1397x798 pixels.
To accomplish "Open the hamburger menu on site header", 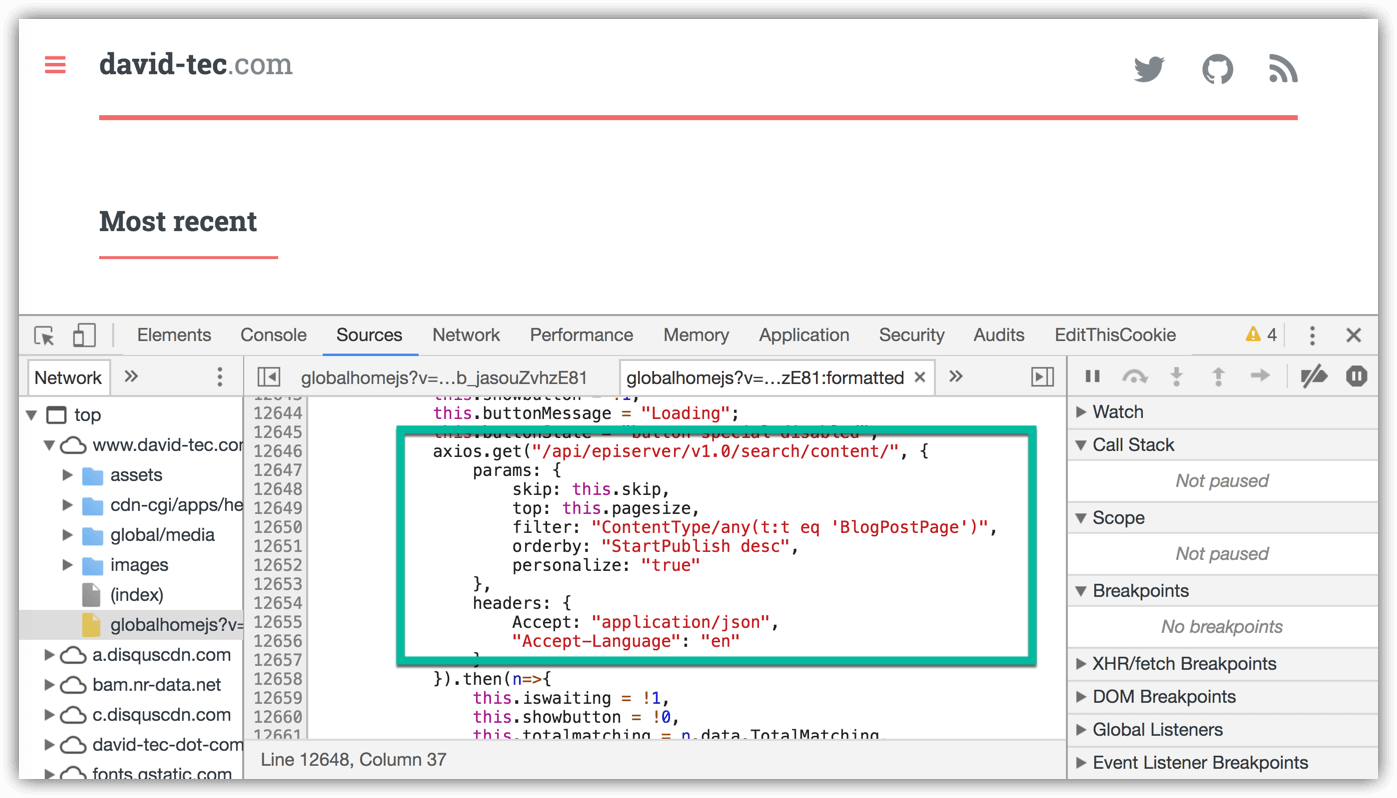I will pyautogui.click(x=55, y=65).
